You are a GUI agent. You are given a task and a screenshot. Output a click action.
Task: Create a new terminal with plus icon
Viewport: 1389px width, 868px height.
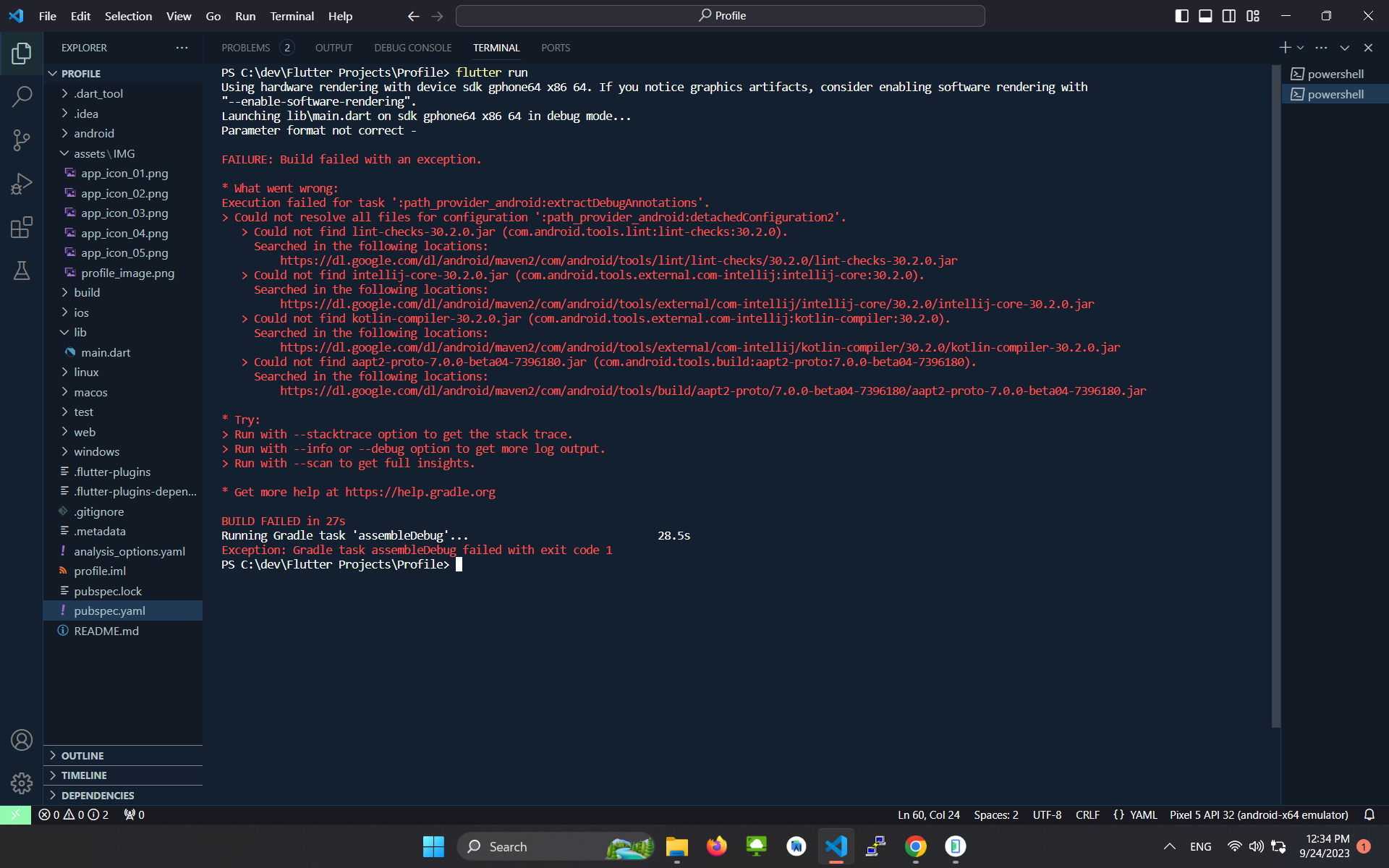1285,48
